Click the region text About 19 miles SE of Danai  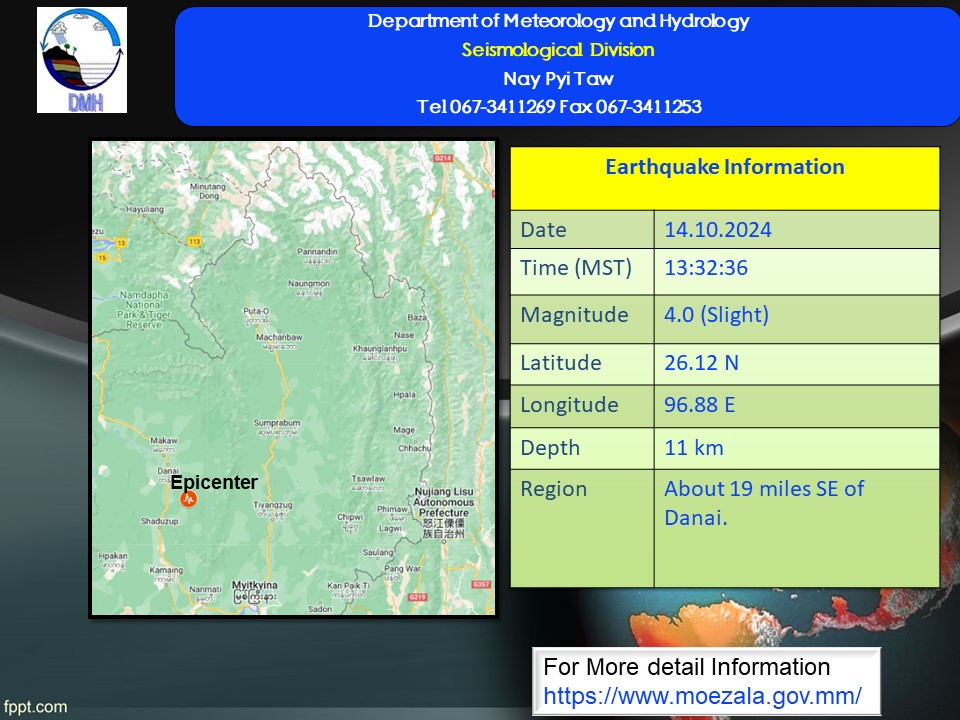764,503
